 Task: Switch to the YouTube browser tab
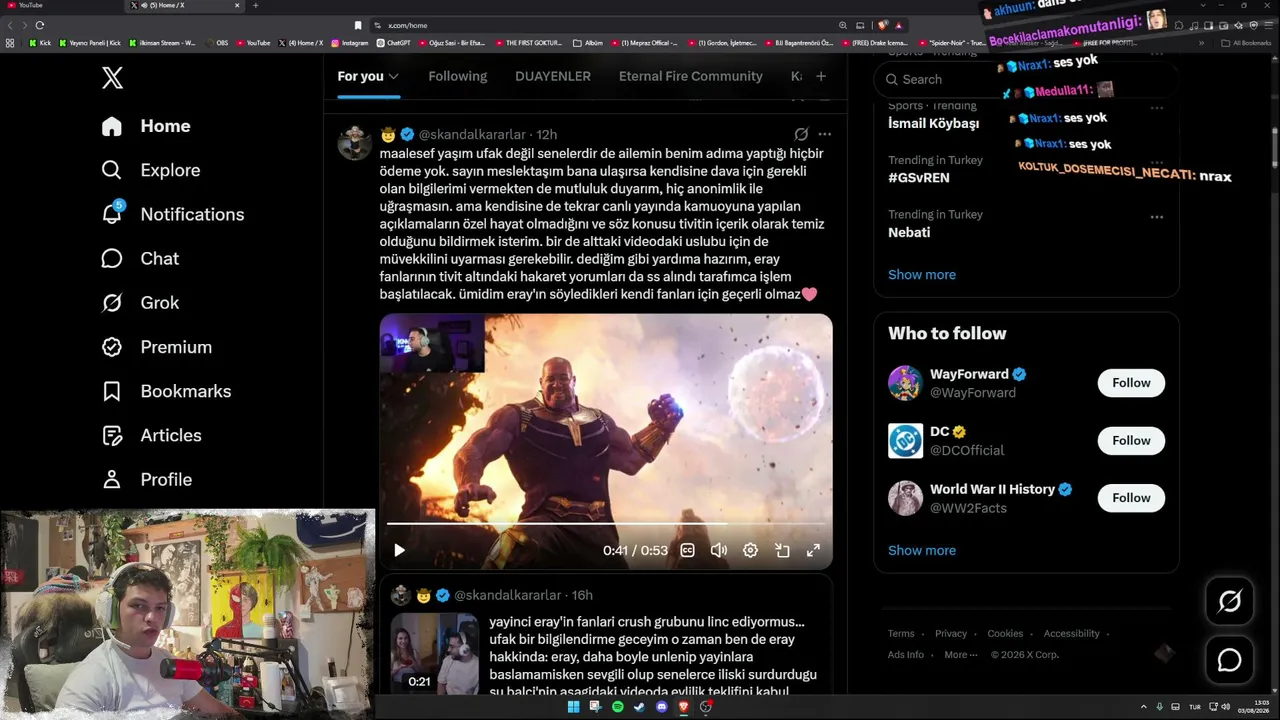(60, 6)
